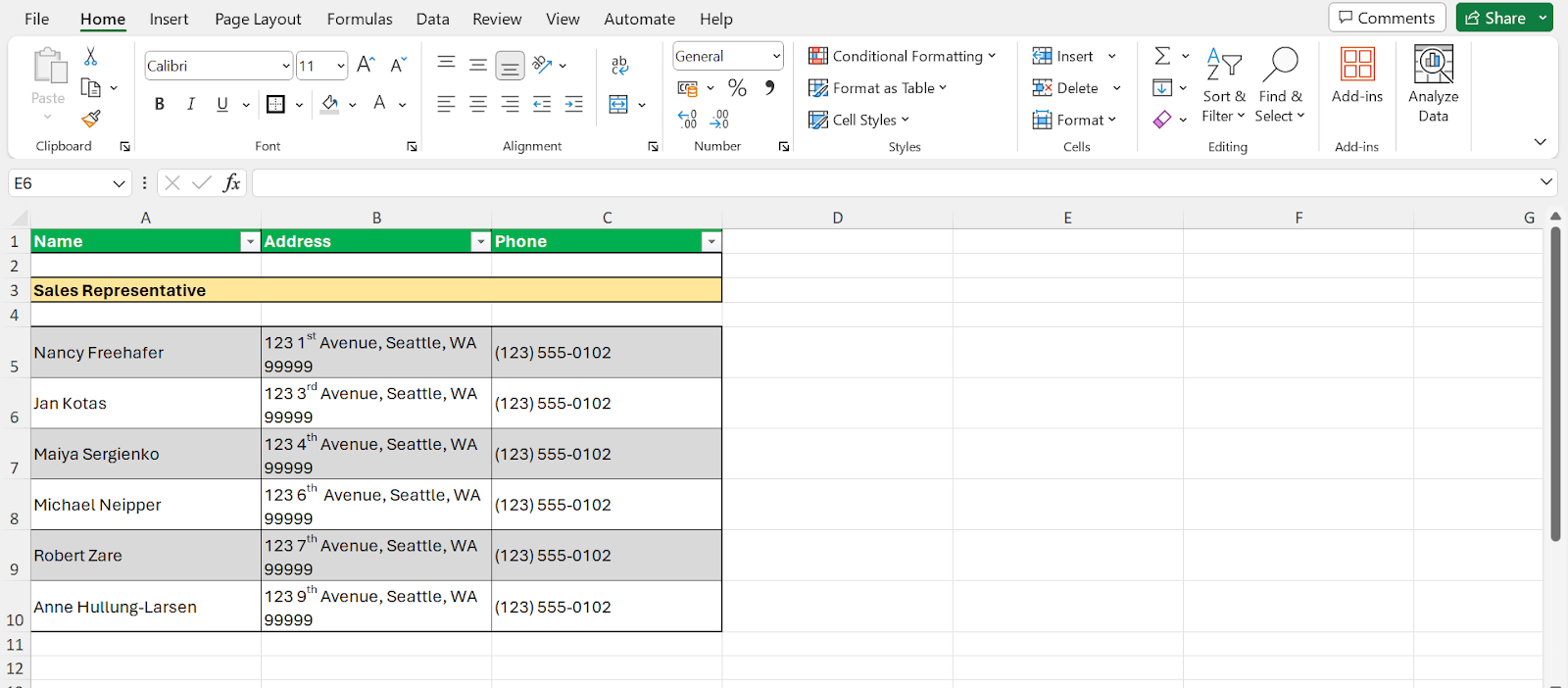Open the Name column filter dropdown
1568x688 pixels.
(x=250, y=242)
